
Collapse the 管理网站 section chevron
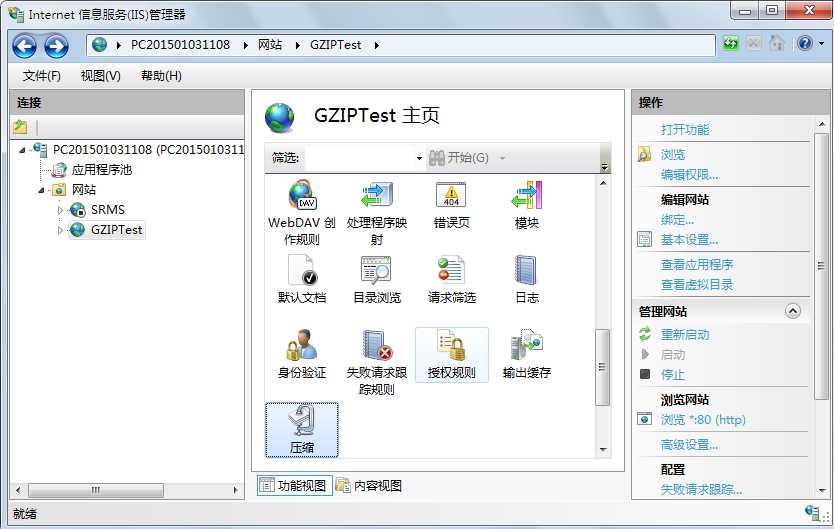(x=793, y=311)
